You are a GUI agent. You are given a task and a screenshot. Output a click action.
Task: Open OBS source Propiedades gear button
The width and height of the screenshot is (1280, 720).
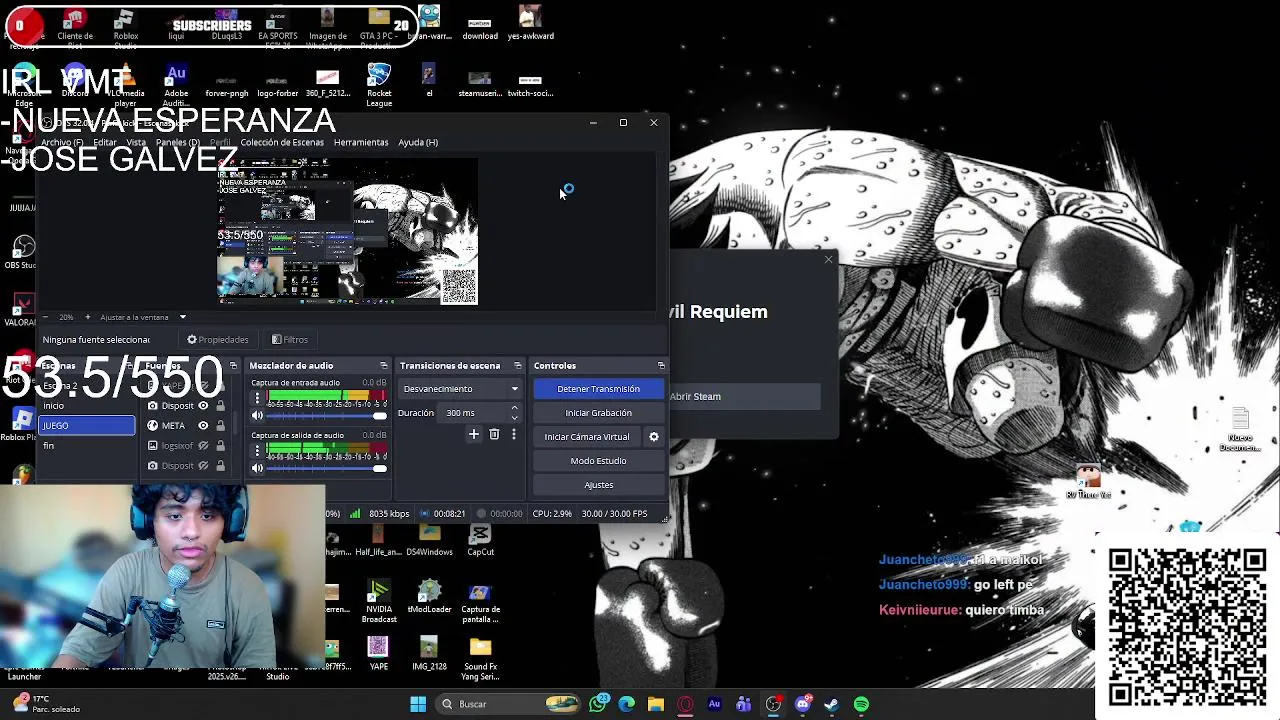(217, 340)
